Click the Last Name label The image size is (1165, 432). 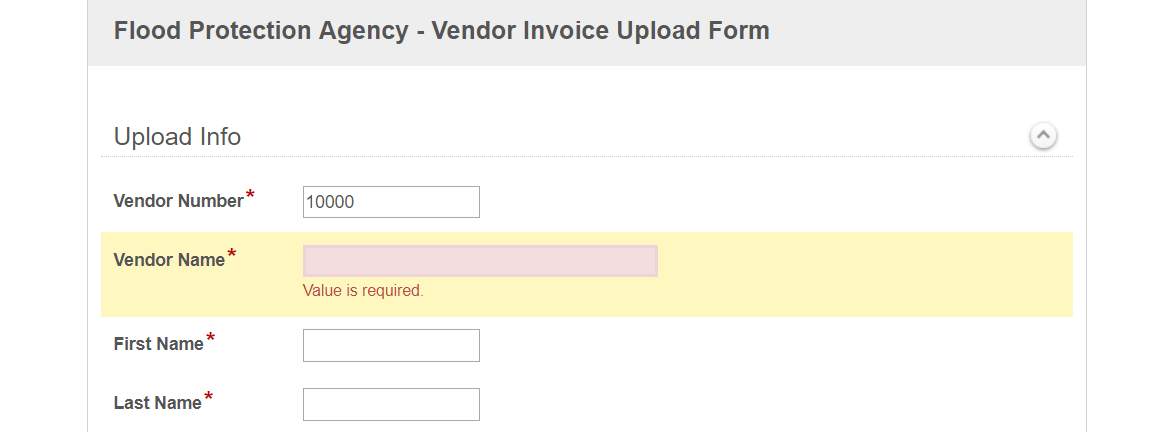[158, 403]
